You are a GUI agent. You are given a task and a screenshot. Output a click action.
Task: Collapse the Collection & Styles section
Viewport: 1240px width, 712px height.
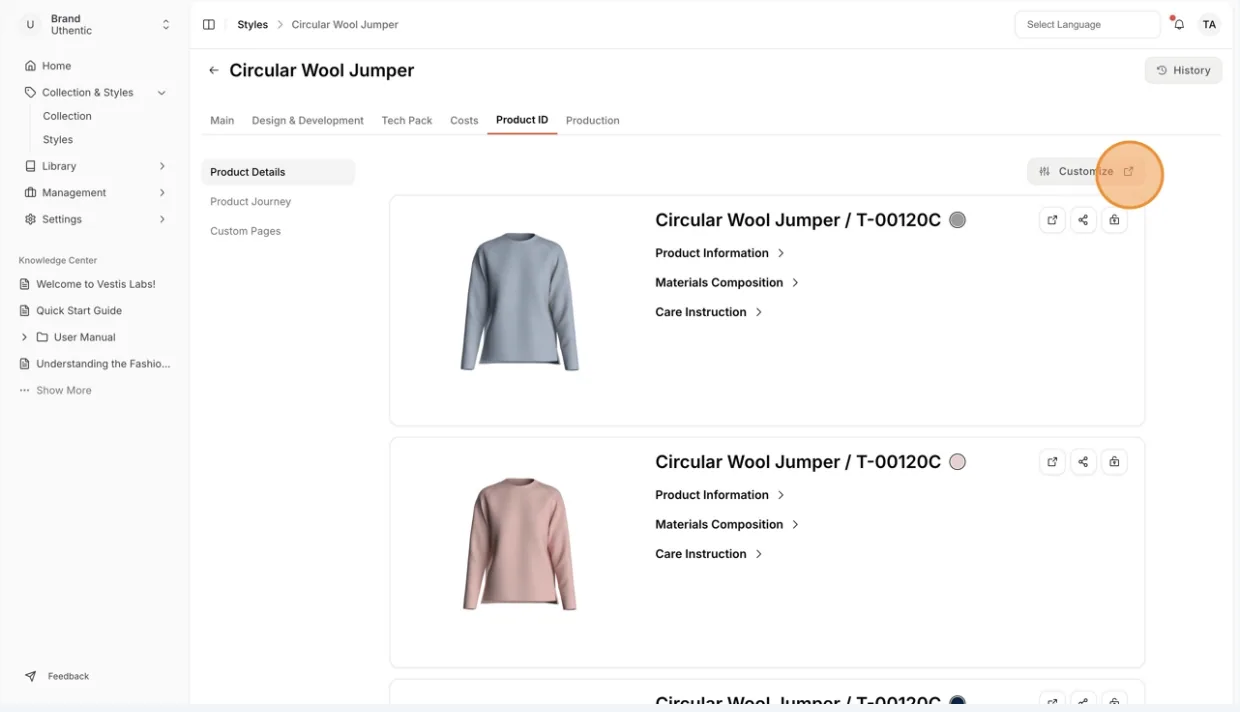point(161,93)
